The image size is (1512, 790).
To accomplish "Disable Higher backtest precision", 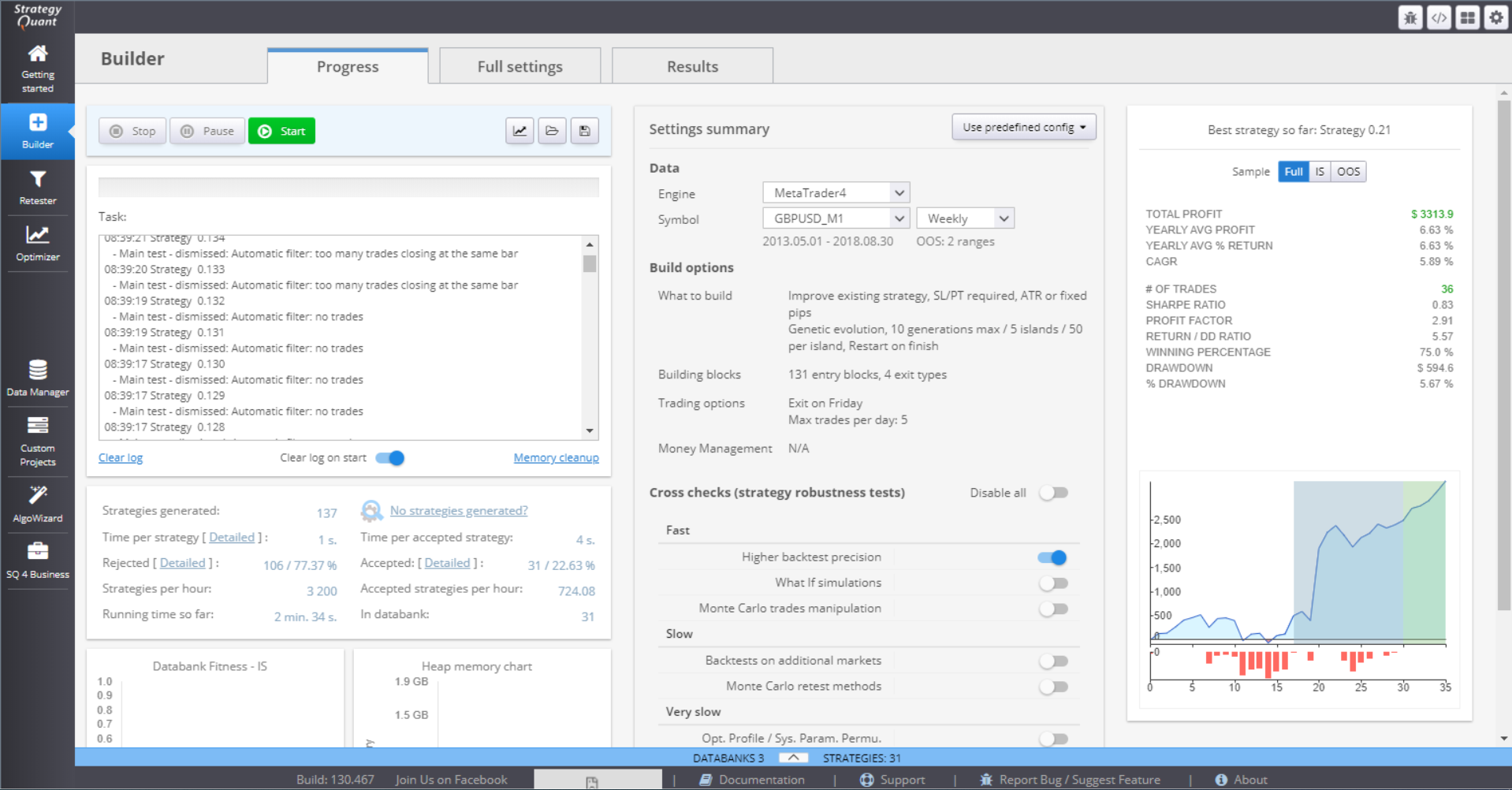I will point(1053,557).
